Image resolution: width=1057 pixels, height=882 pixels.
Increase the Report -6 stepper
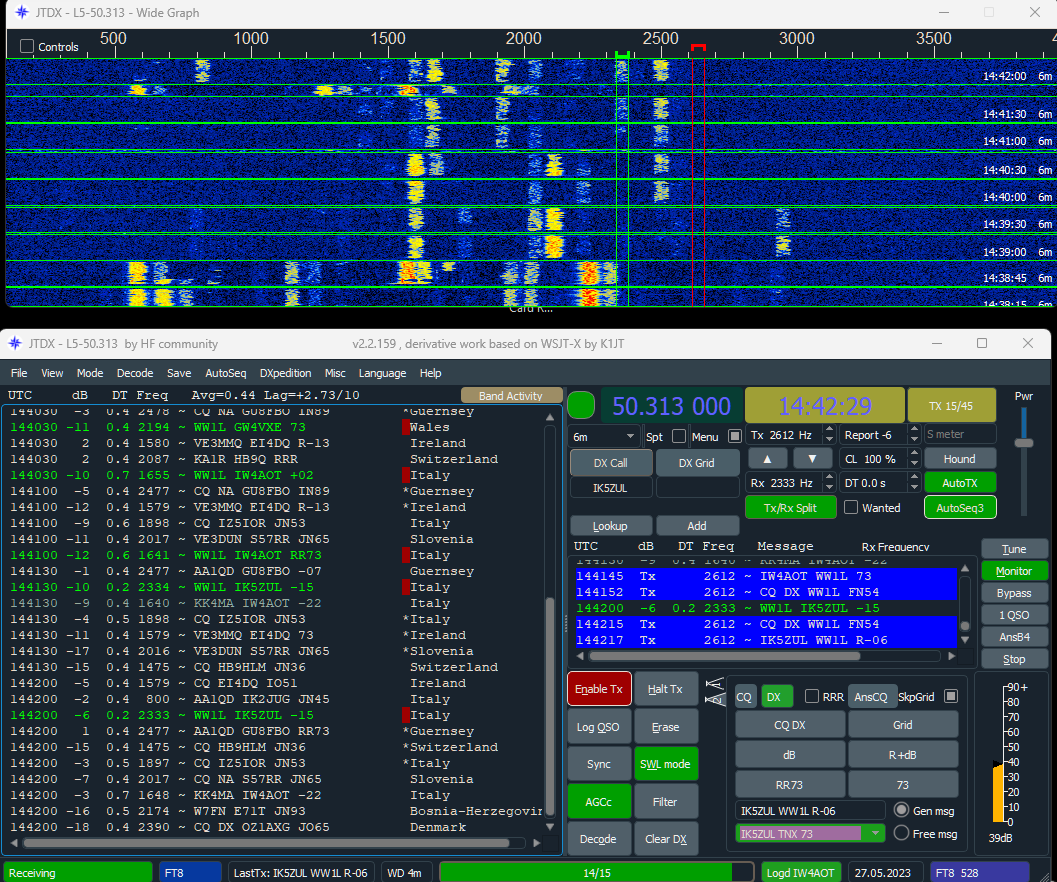pos(914,430)
